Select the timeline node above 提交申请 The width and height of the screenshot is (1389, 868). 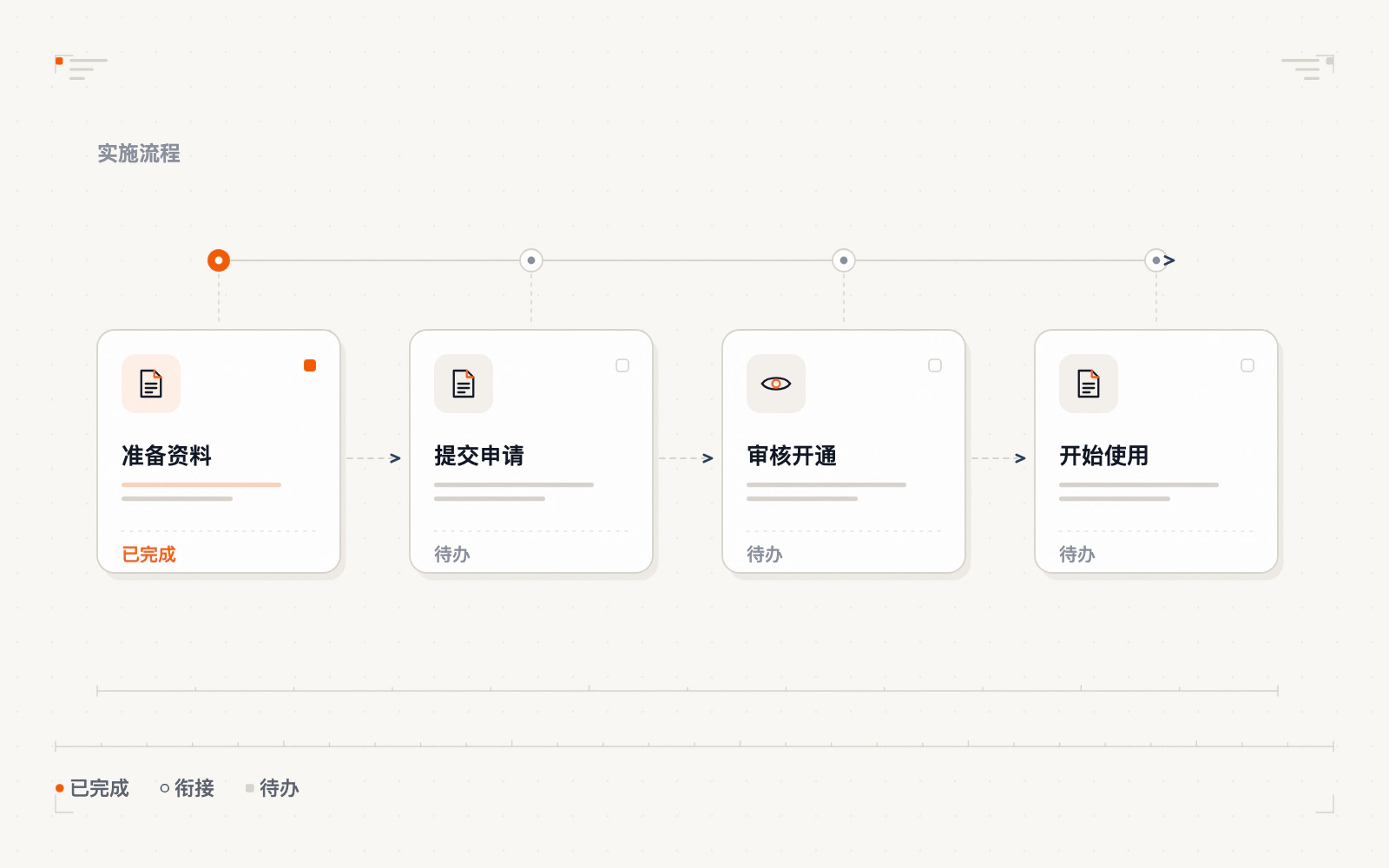pyautogui.click(x=531, y=260)
